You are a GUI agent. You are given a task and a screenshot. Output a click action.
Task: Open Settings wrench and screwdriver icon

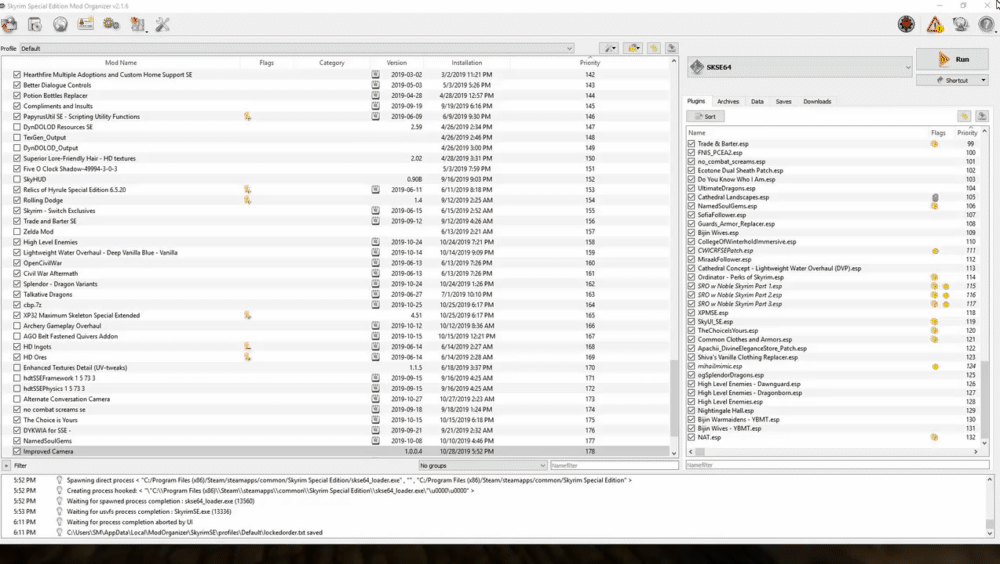pos(163,25)
